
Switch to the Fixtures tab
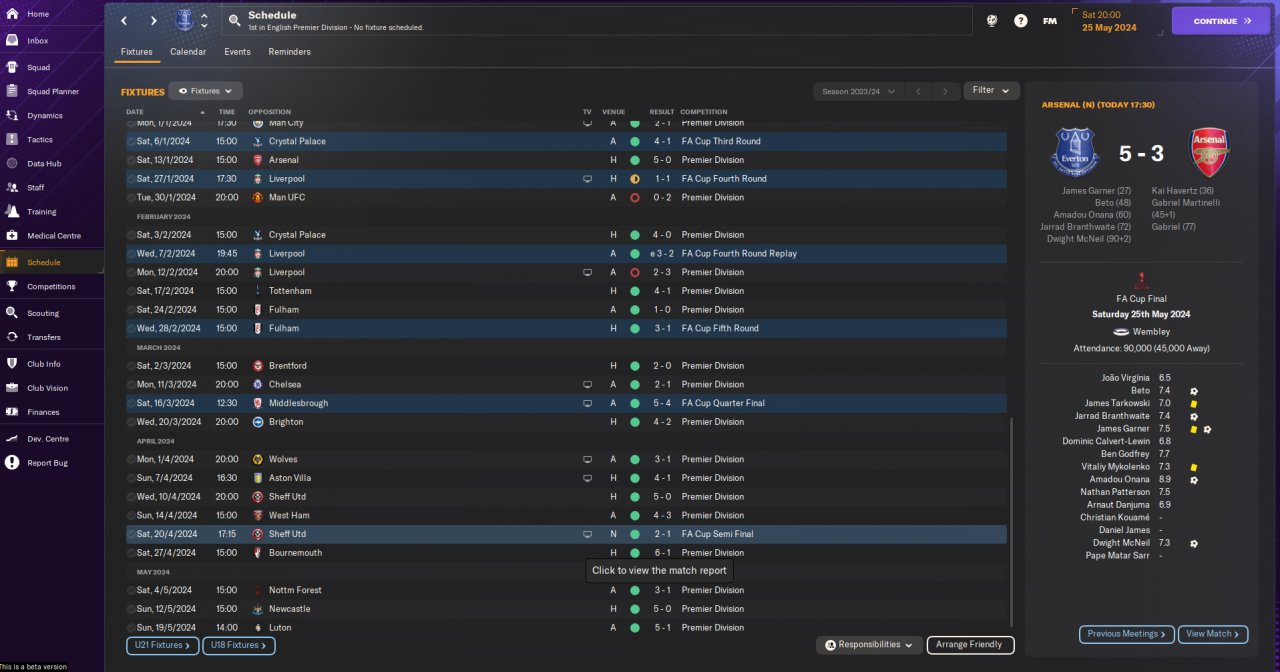pos(137,52)
